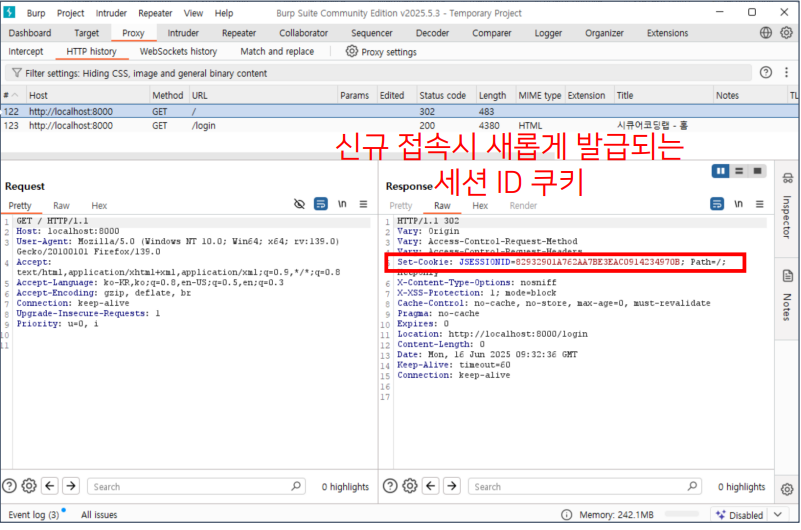Open Request panel hamburger options menu
Image resolution: width=801 pixels, height=530 pixels.
point(363,204)
